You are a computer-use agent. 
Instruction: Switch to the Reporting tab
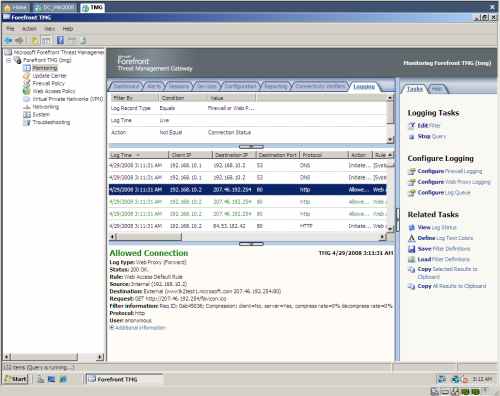click(x=276, y=86)
